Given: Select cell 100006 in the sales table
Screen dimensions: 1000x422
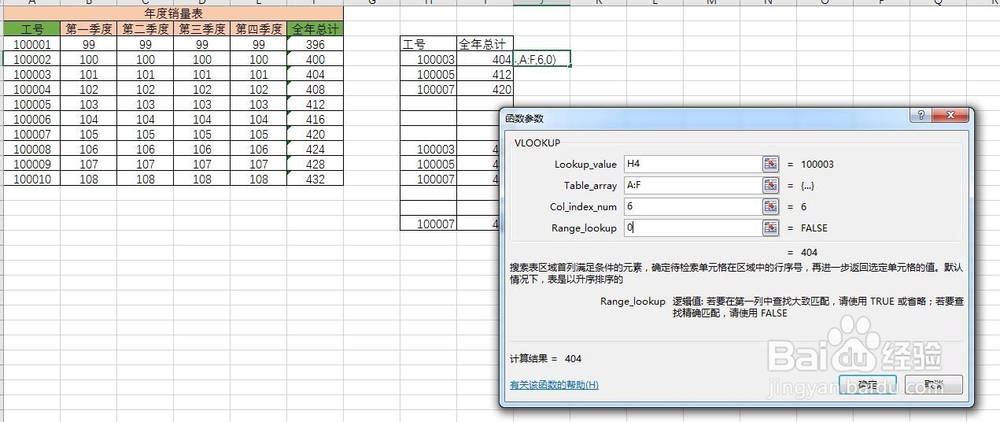Looking at the screenshot, I should [32, 119].
